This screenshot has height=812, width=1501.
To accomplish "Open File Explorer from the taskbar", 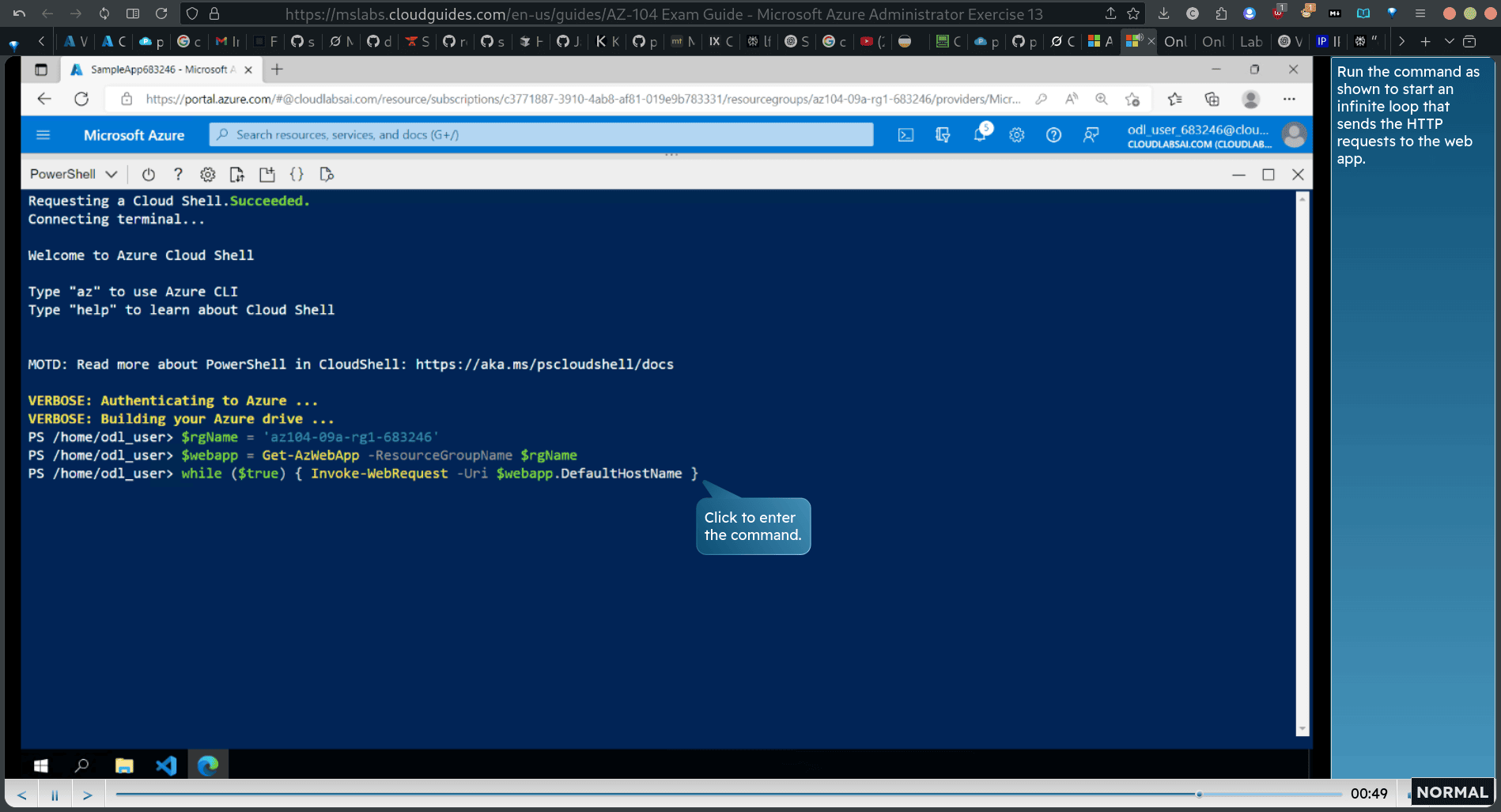I will click(124, 765).
